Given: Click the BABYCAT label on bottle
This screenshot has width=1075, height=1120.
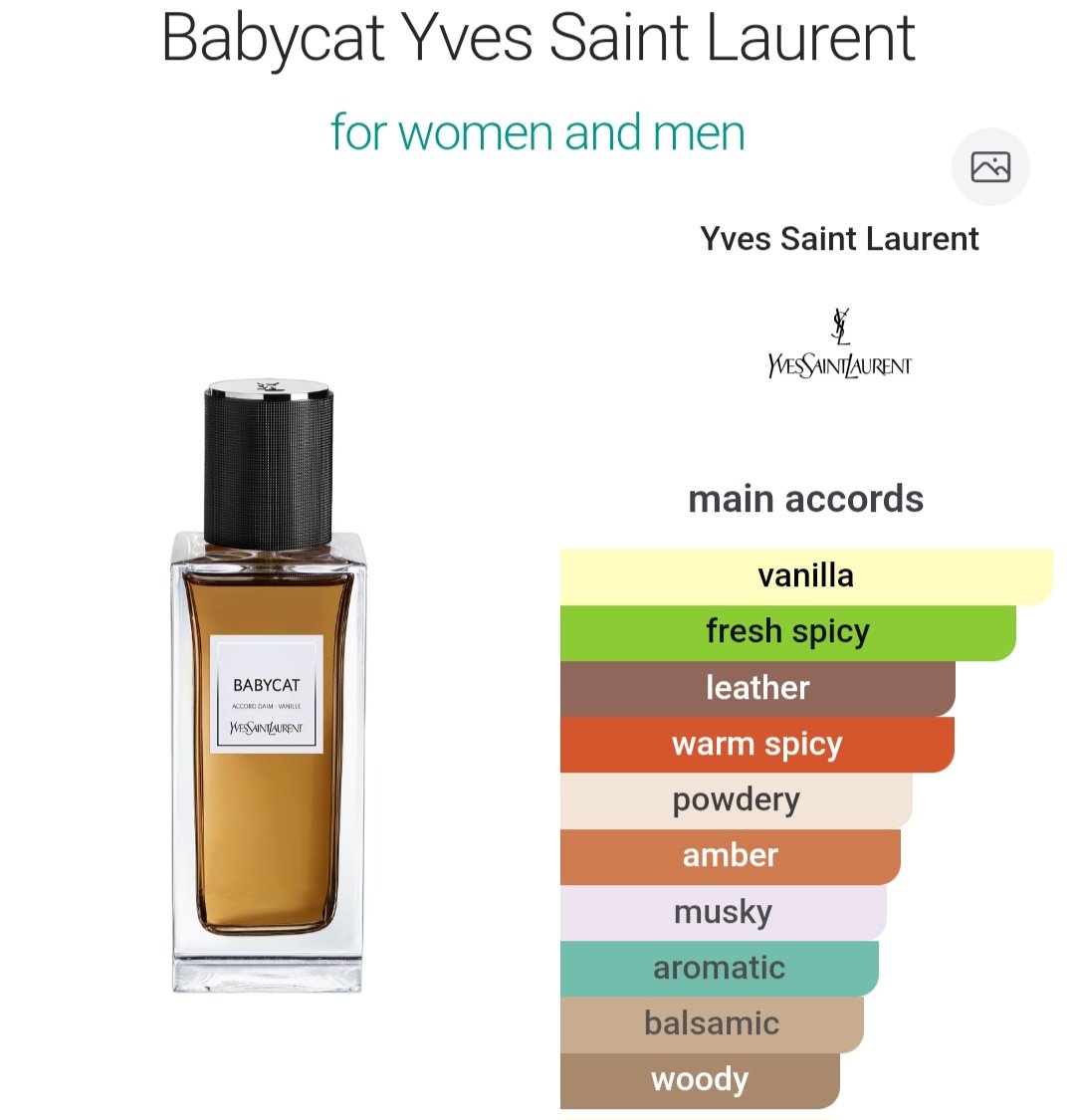Looking at the screenshot, I should pos(267,685).
